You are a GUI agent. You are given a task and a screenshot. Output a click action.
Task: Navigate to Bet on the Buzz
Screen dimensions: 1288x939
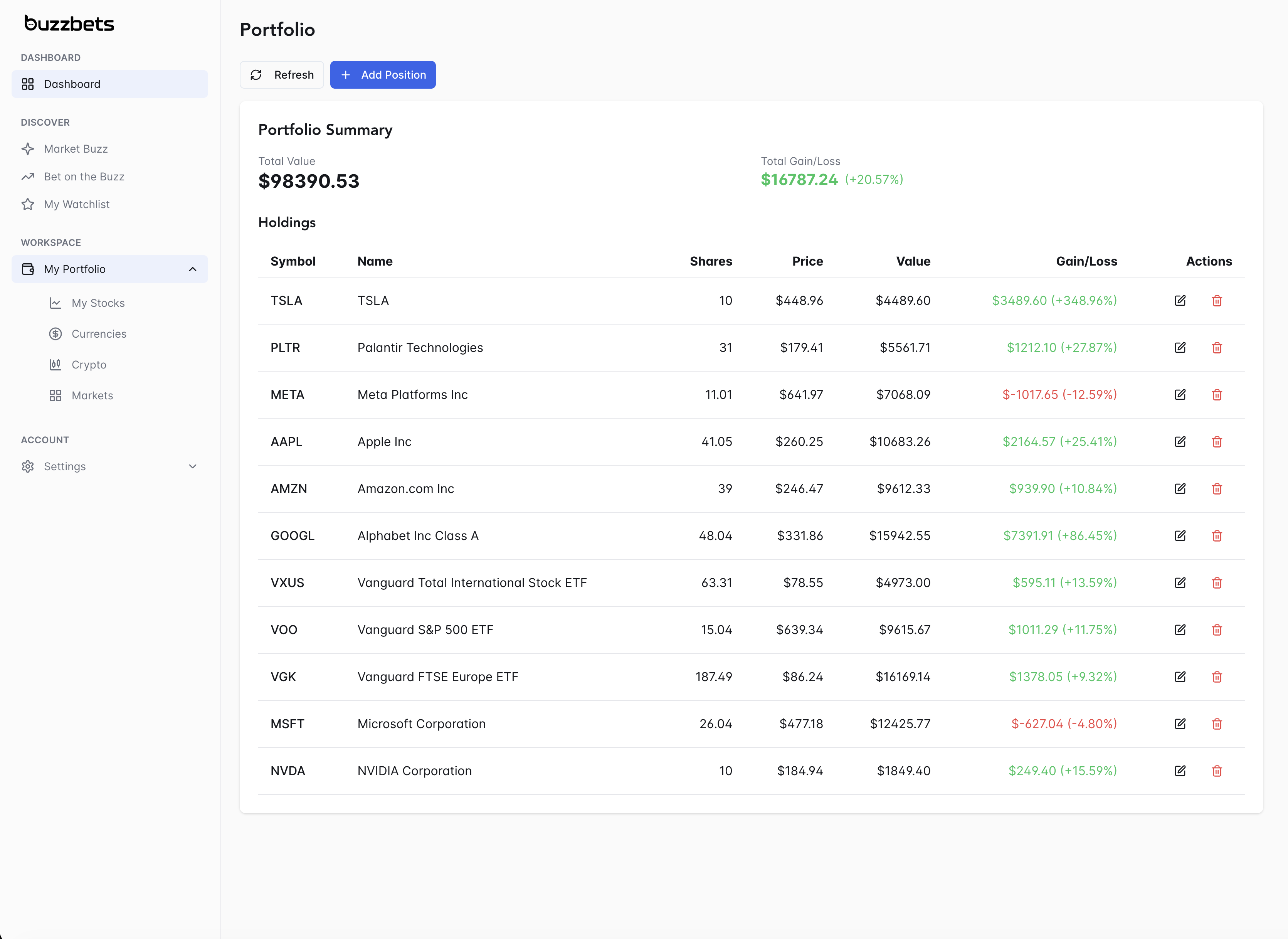point(84,176)
